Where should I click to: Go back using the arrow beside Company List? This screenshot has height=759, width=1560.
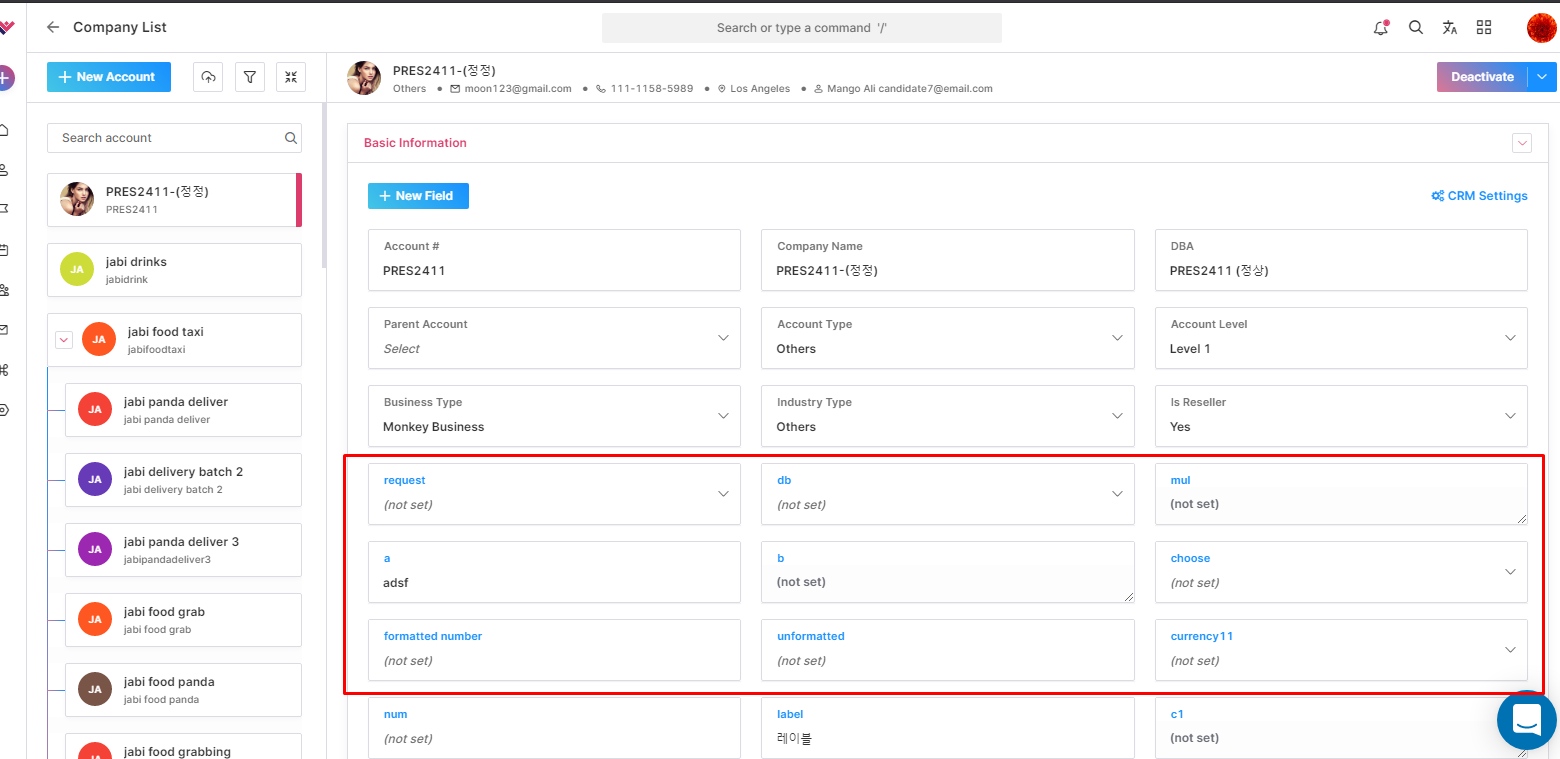(53, 27)
